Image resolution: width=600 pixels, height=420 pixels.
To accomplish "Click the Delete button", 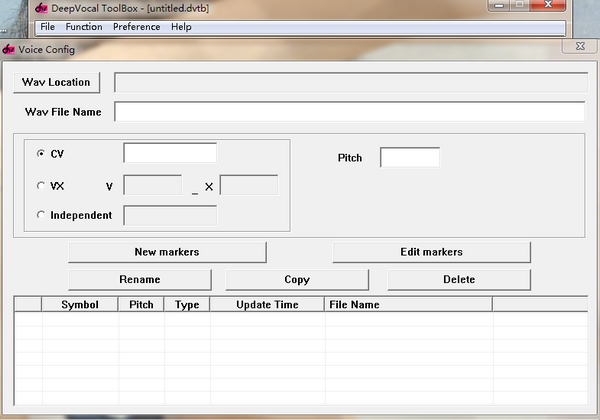I will click(459, 280).
